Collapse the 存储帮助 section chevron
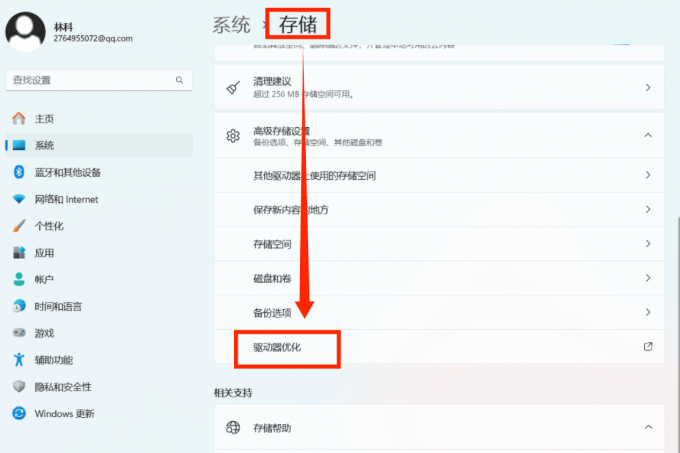 648,427
